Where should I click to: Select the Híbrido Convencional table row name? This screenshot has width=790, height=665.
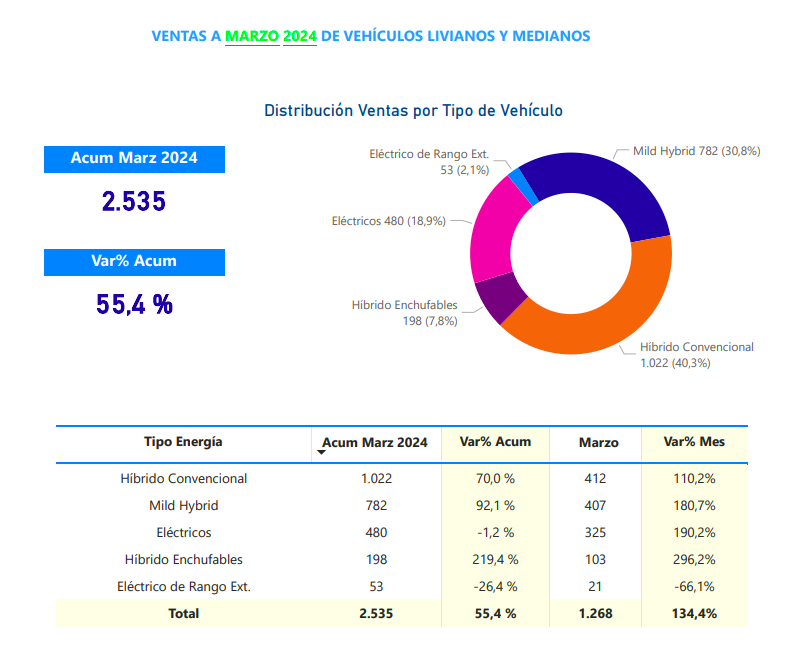click(x=183, y=479)
